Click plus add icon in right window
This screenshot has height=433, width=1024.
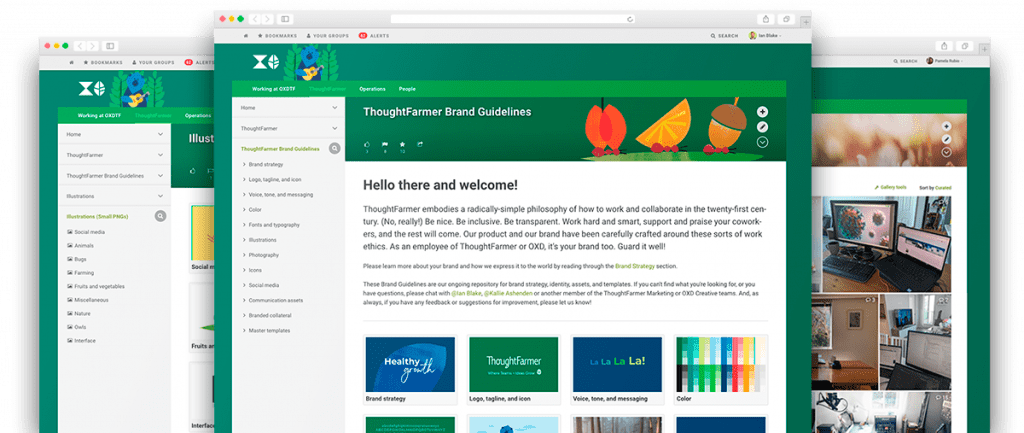coord(946,126)
